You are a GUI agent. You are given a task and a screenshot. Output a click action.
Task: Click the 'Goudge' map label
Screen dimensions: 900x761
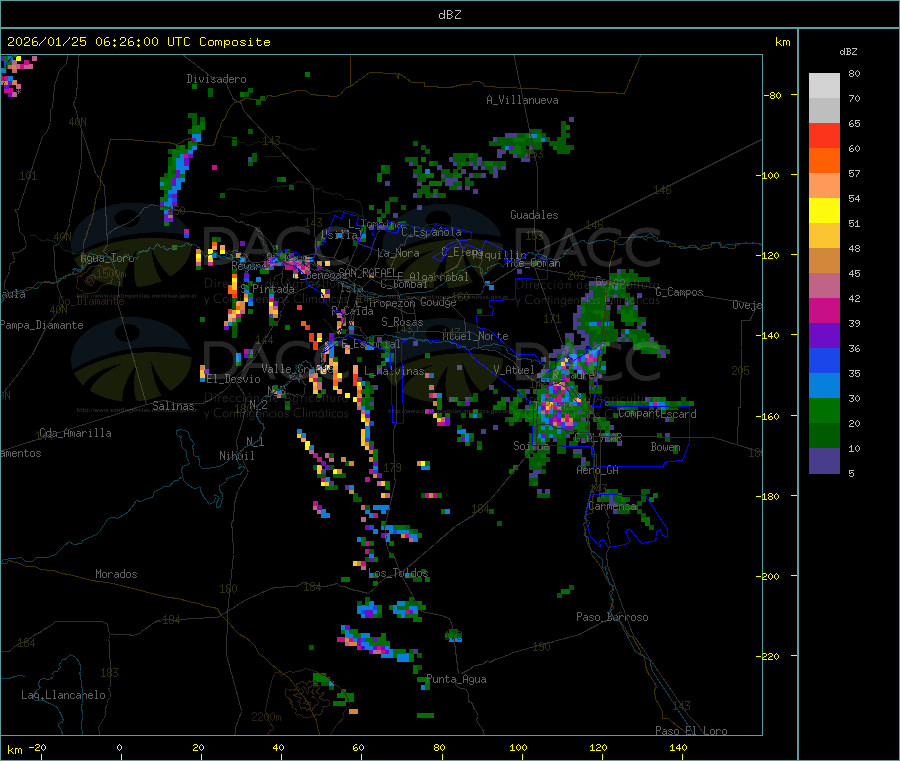438,302
